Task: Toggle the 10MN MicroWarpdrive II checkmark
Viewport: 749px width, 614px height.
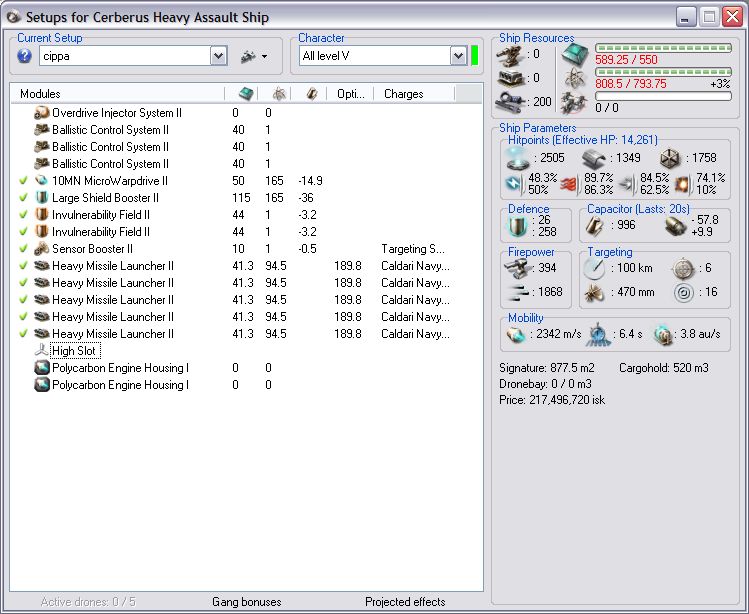Action: [x=24, y=181]
